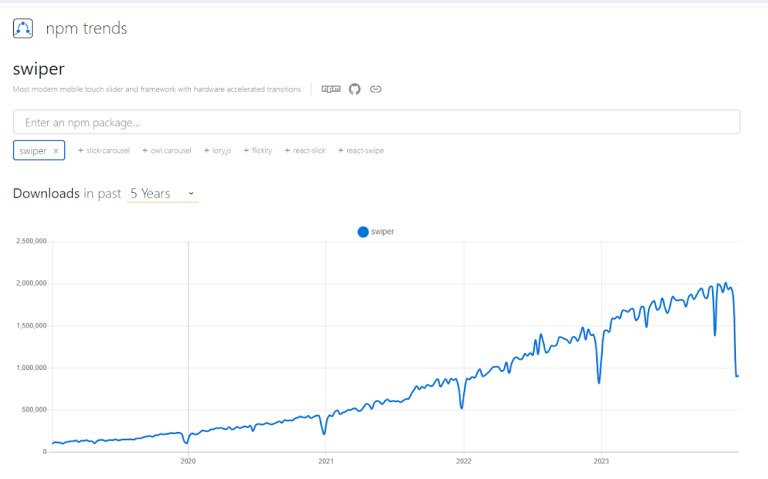
Task: Add flickity package suggestion
Action: [258, 151]
